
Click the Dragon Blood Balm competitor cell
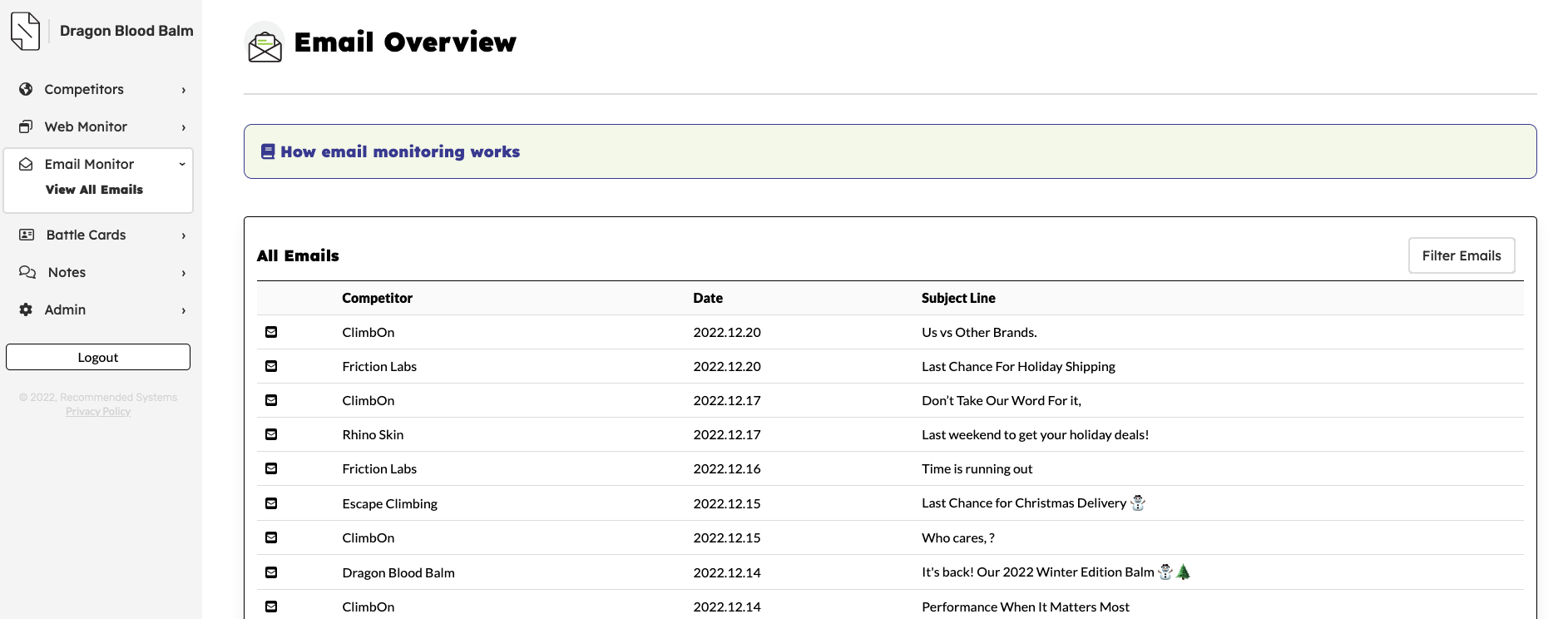(x=398, y=572)
